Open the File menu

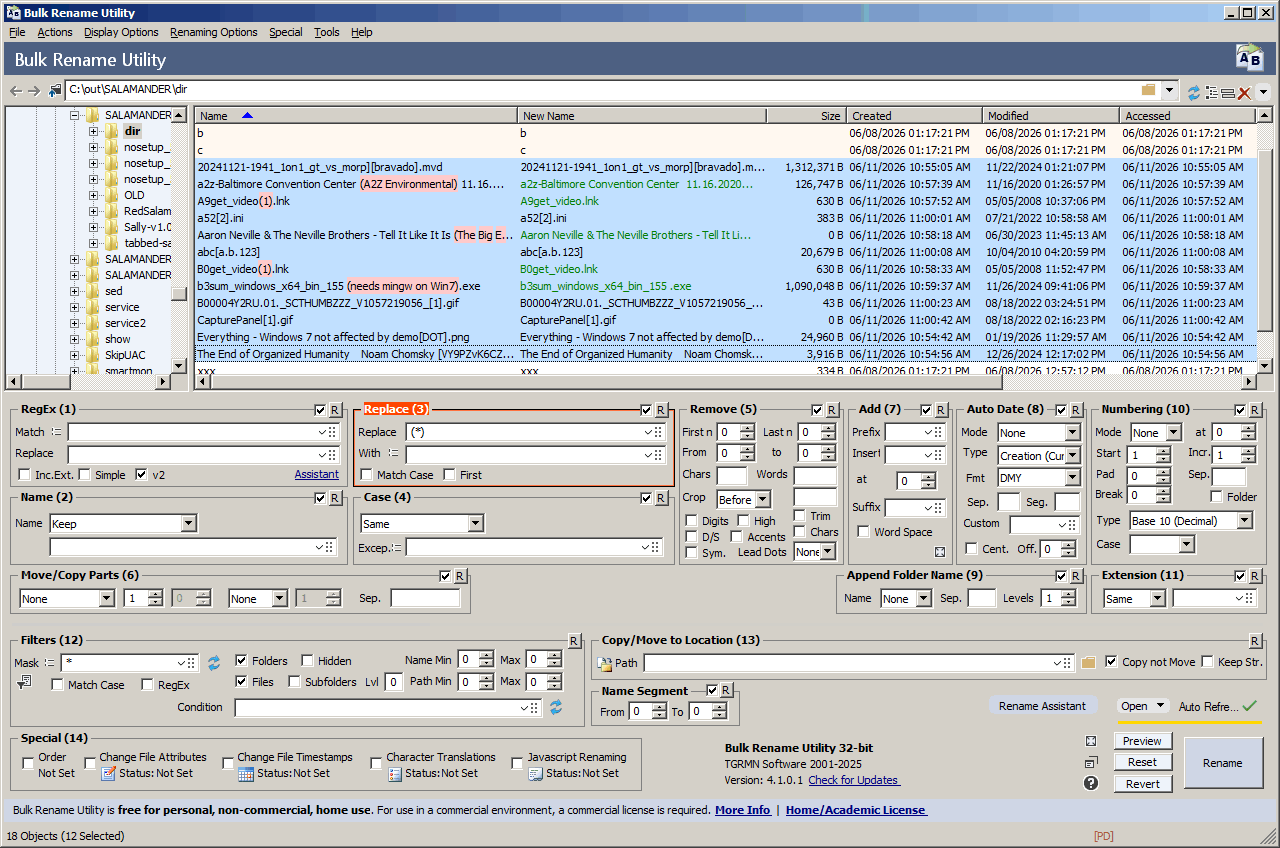17,32
